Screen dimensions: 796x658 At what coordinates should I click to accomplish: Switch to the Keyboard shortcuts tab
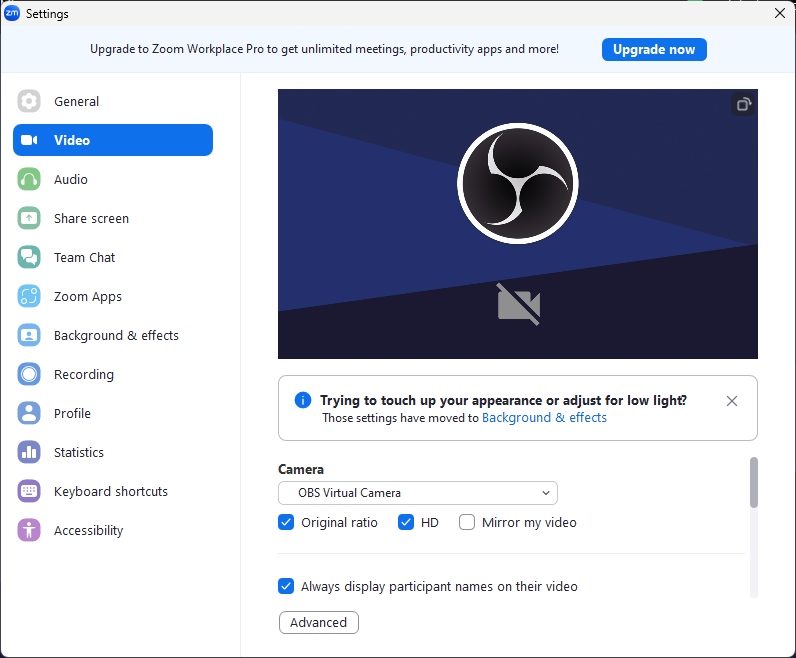(110, 491)
